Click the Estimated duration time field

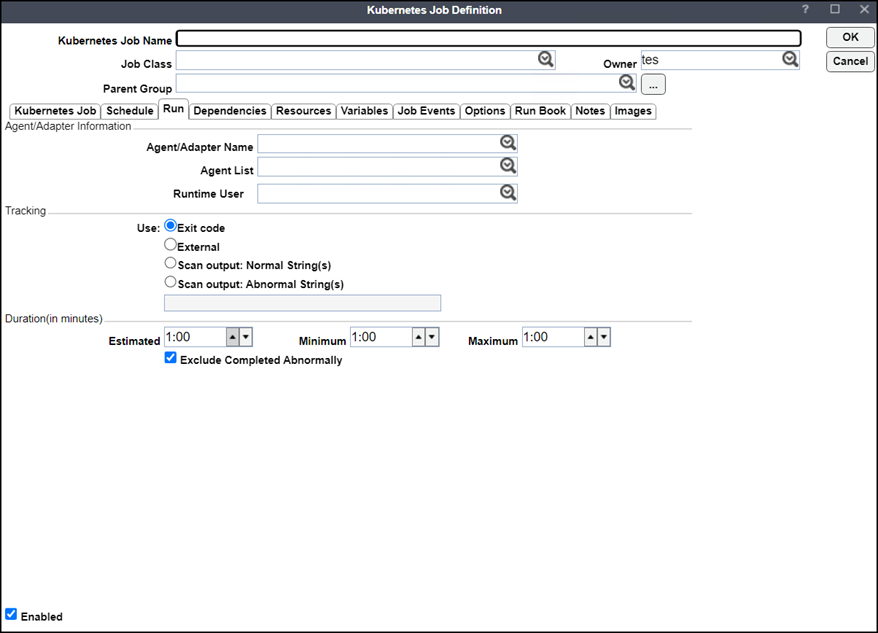[195, 337]
